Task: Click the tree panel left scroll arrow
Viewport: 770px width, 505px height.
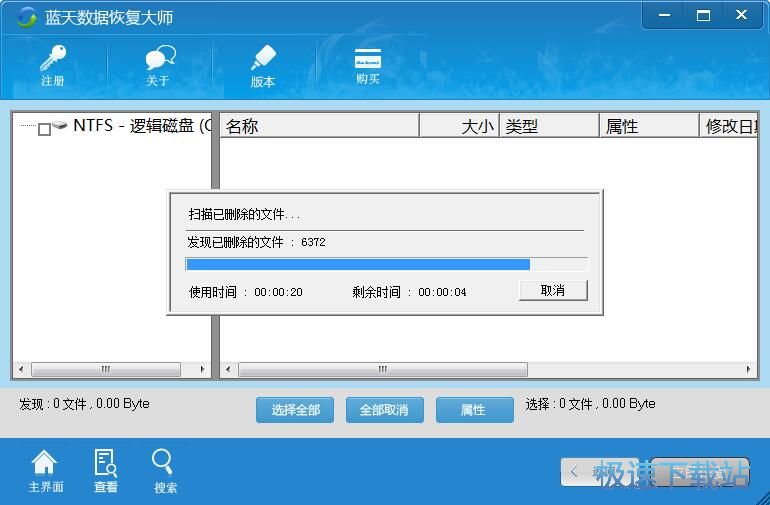Action: pos(21,369)
